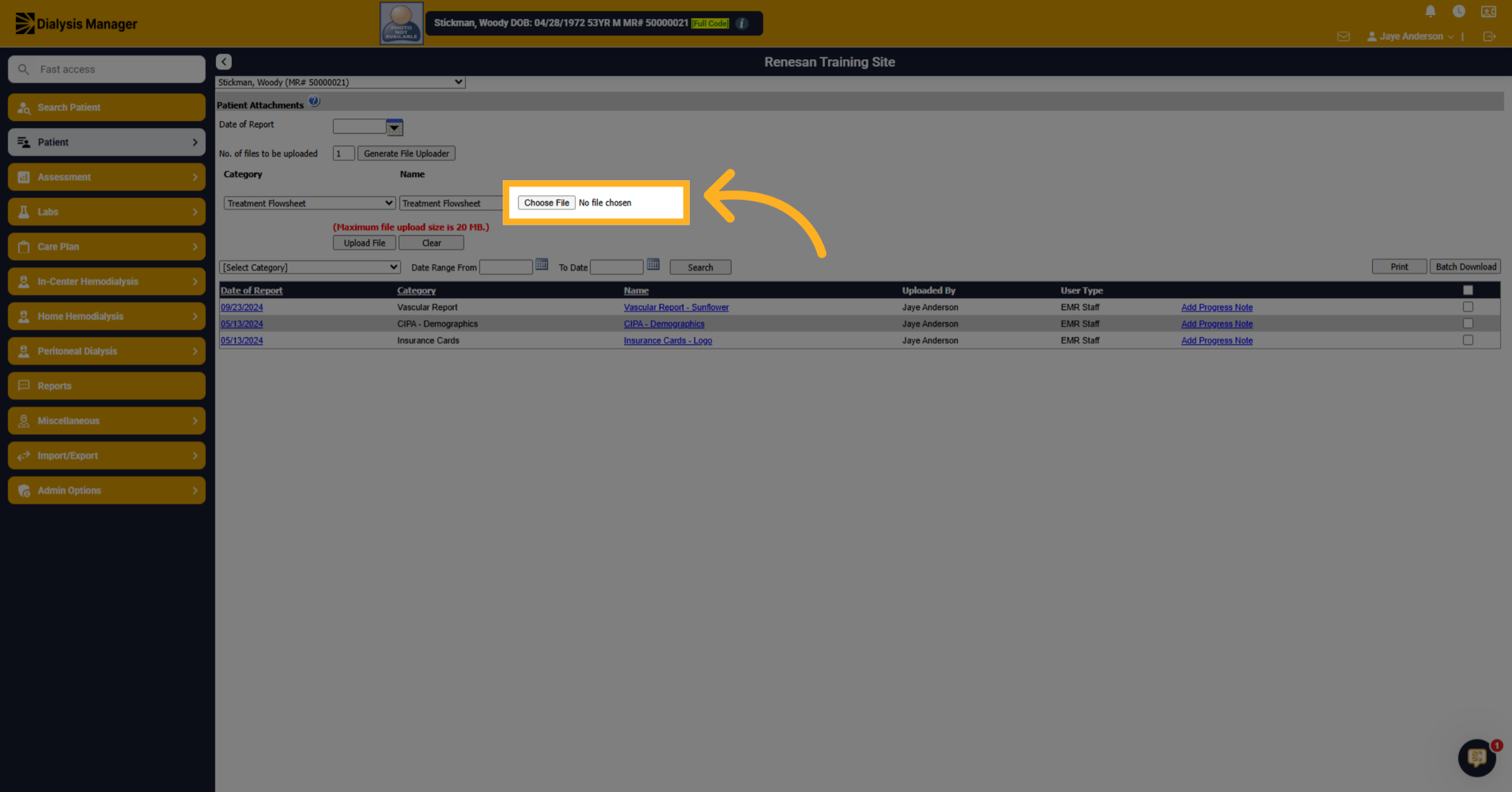Viewport: 1512px width, 792px height.
Task: Click the Batch Download button
Action: [1465, 267]
